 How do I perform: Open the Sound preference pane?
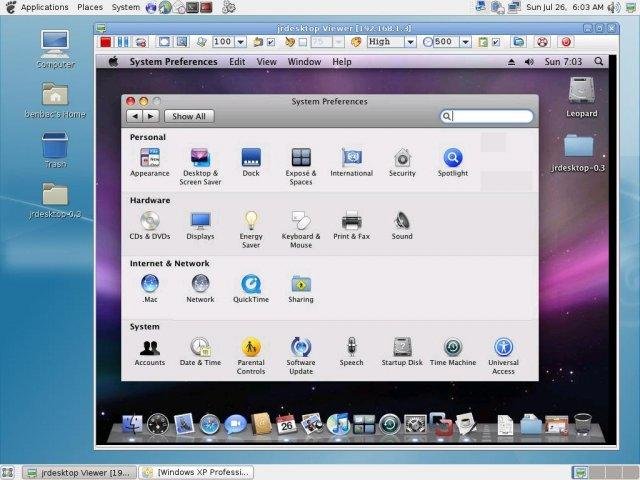point(402,226)
